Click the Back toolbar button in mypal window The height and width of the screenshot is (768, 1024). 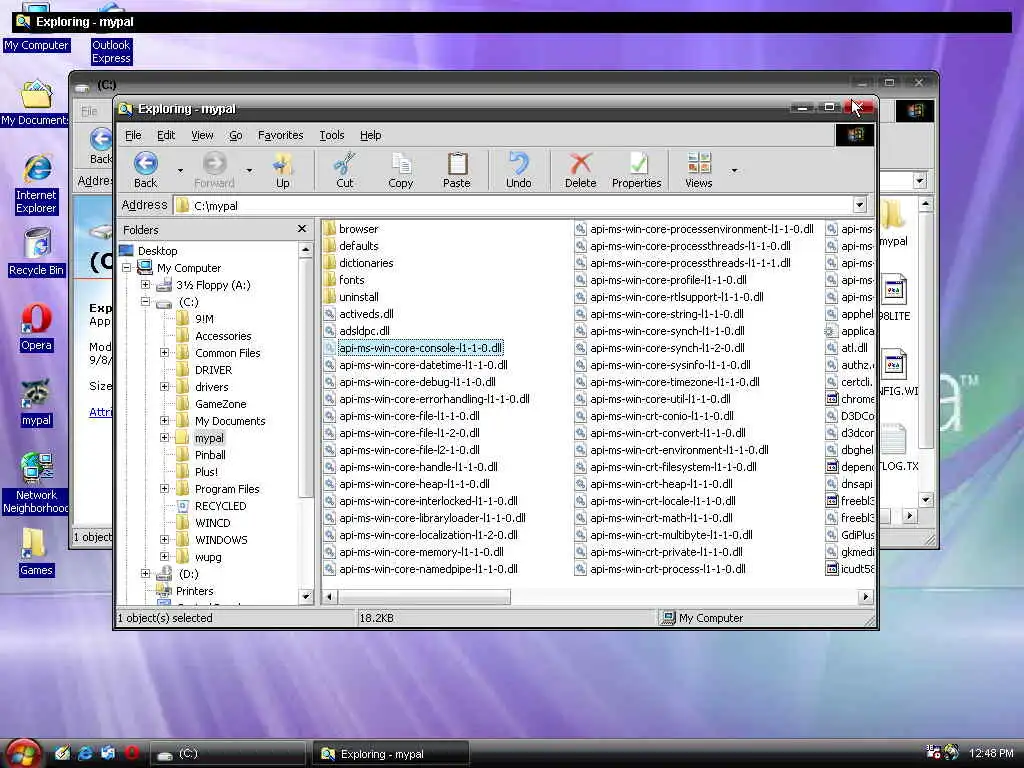[145, 170]
